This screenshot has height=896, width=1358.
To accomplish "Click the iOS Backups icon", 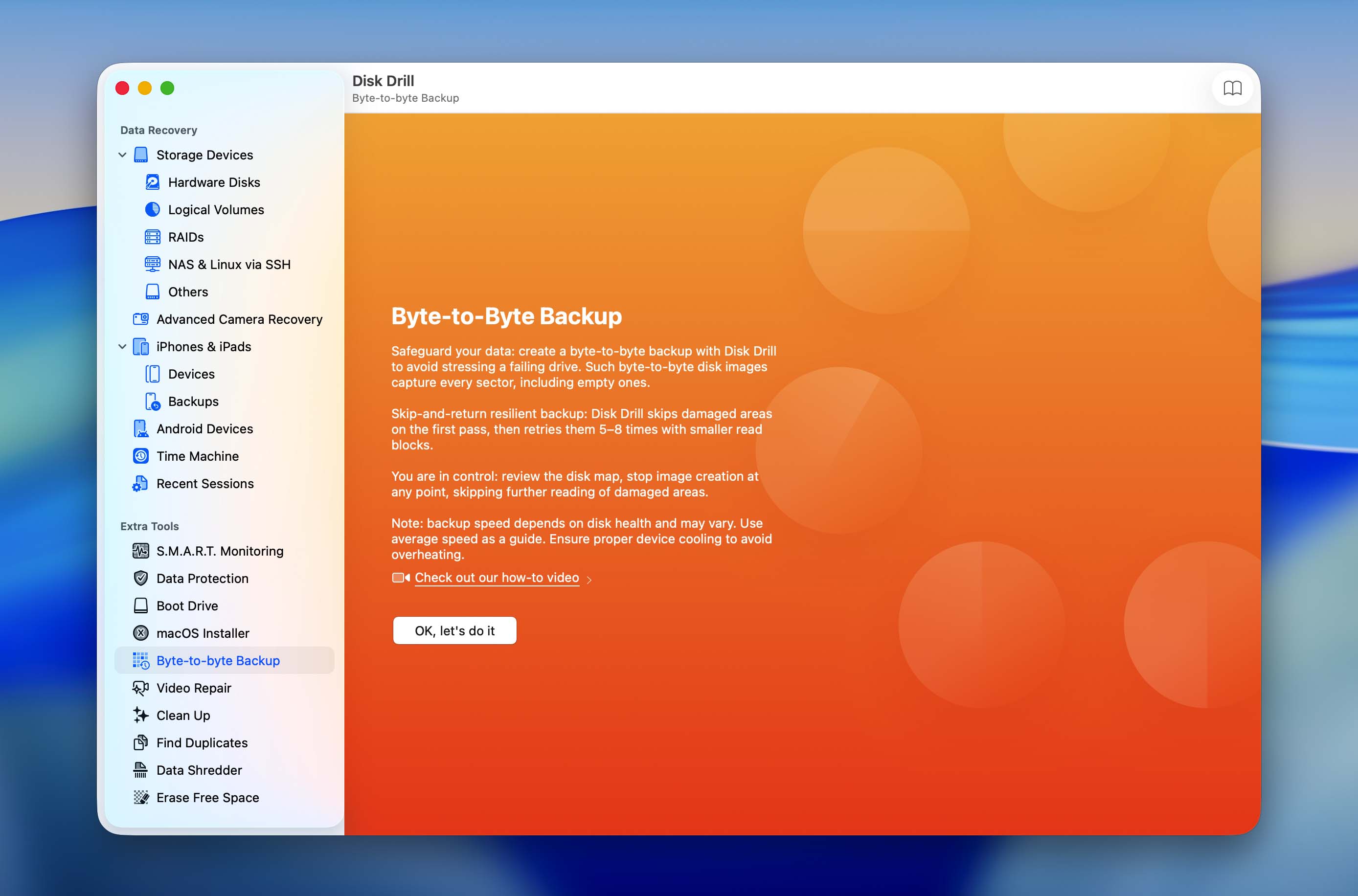I will [153, 402].
